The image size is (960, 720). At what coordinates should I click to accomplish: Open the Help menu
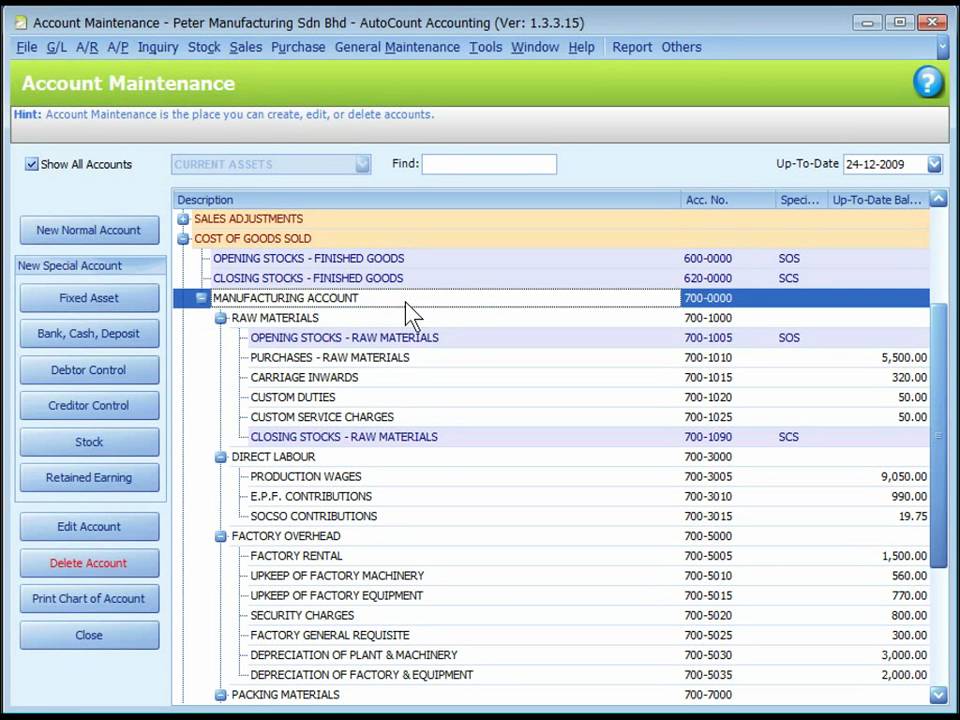click(581, 47)
